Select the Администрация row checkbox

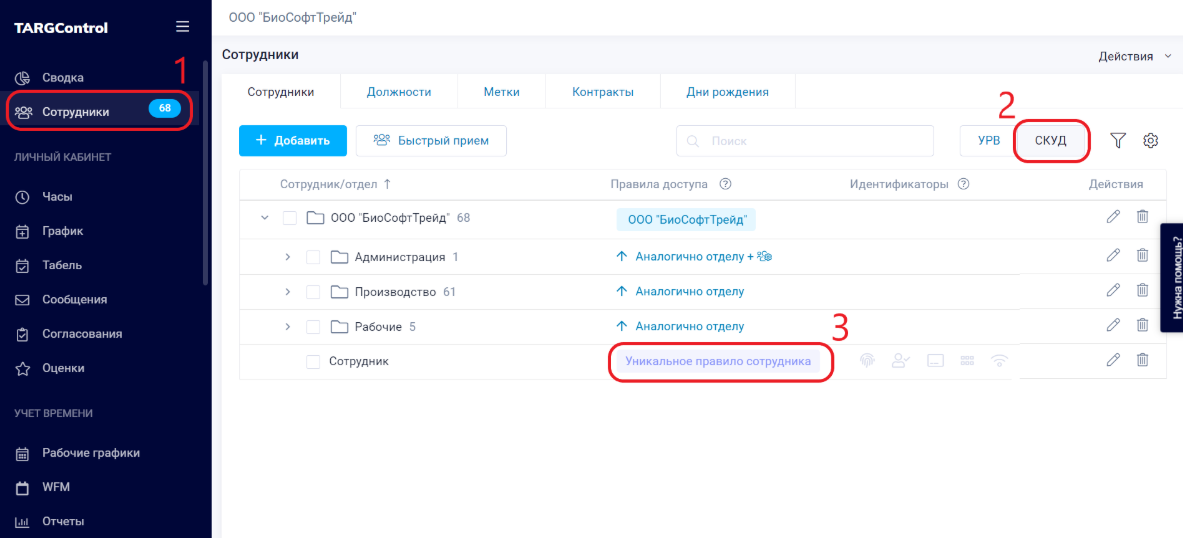tap(313, 257)
